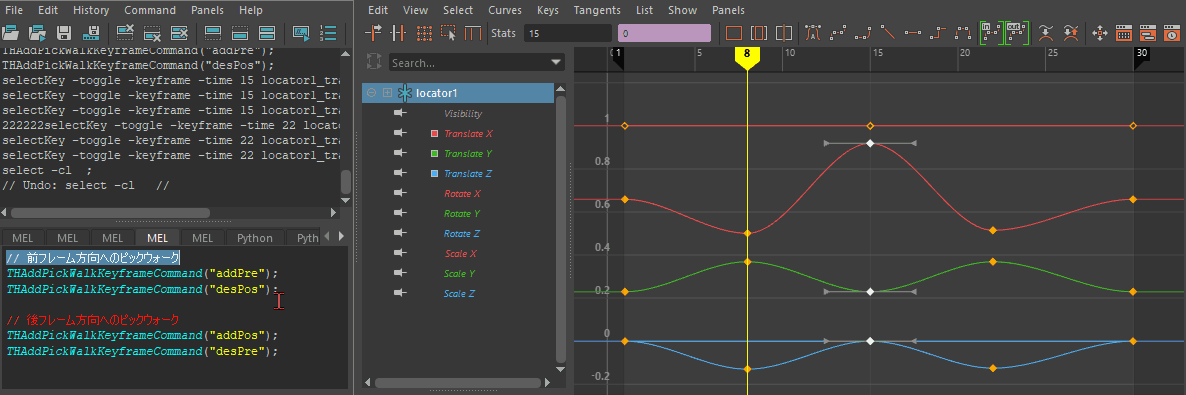
Task: Collapse locator1 with the minus icon
Action: 371,92
